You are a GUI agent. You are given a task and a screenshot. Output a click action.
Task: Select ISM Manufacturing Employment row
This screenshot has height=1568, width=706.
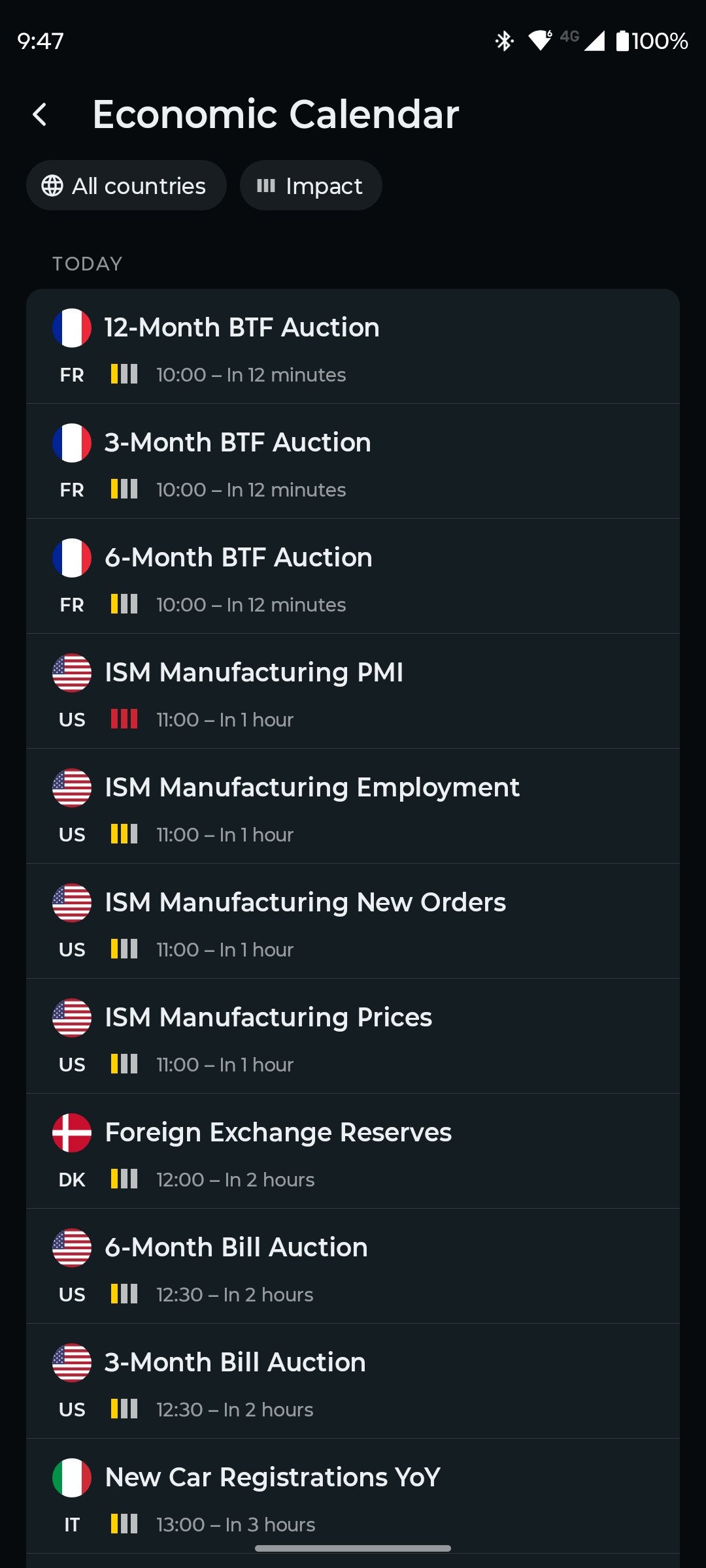353,806
